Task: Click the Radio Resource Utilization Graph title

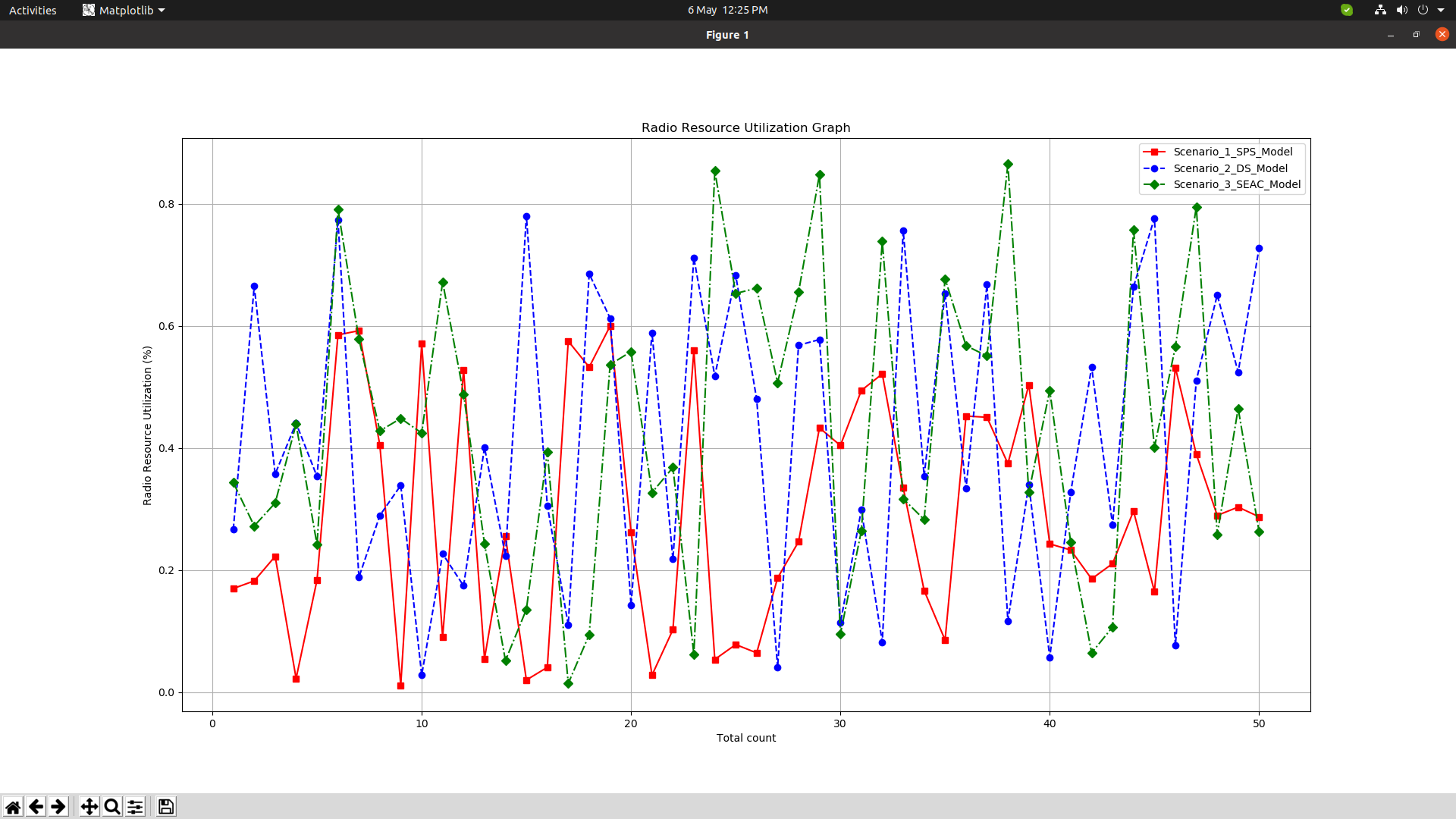Action: (x=745, y=127)
